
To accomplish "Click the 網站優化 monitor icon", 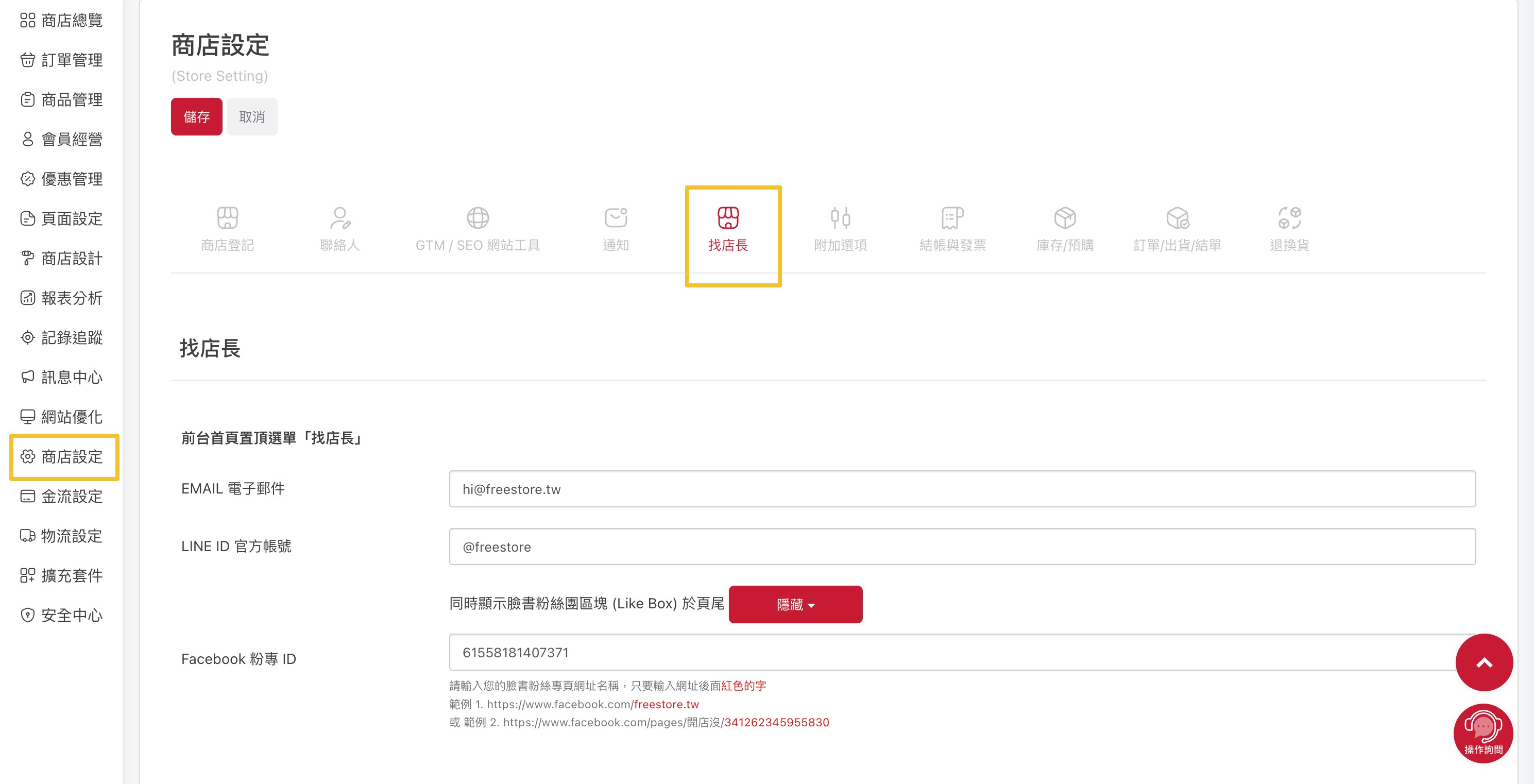I will click(27, 417).
